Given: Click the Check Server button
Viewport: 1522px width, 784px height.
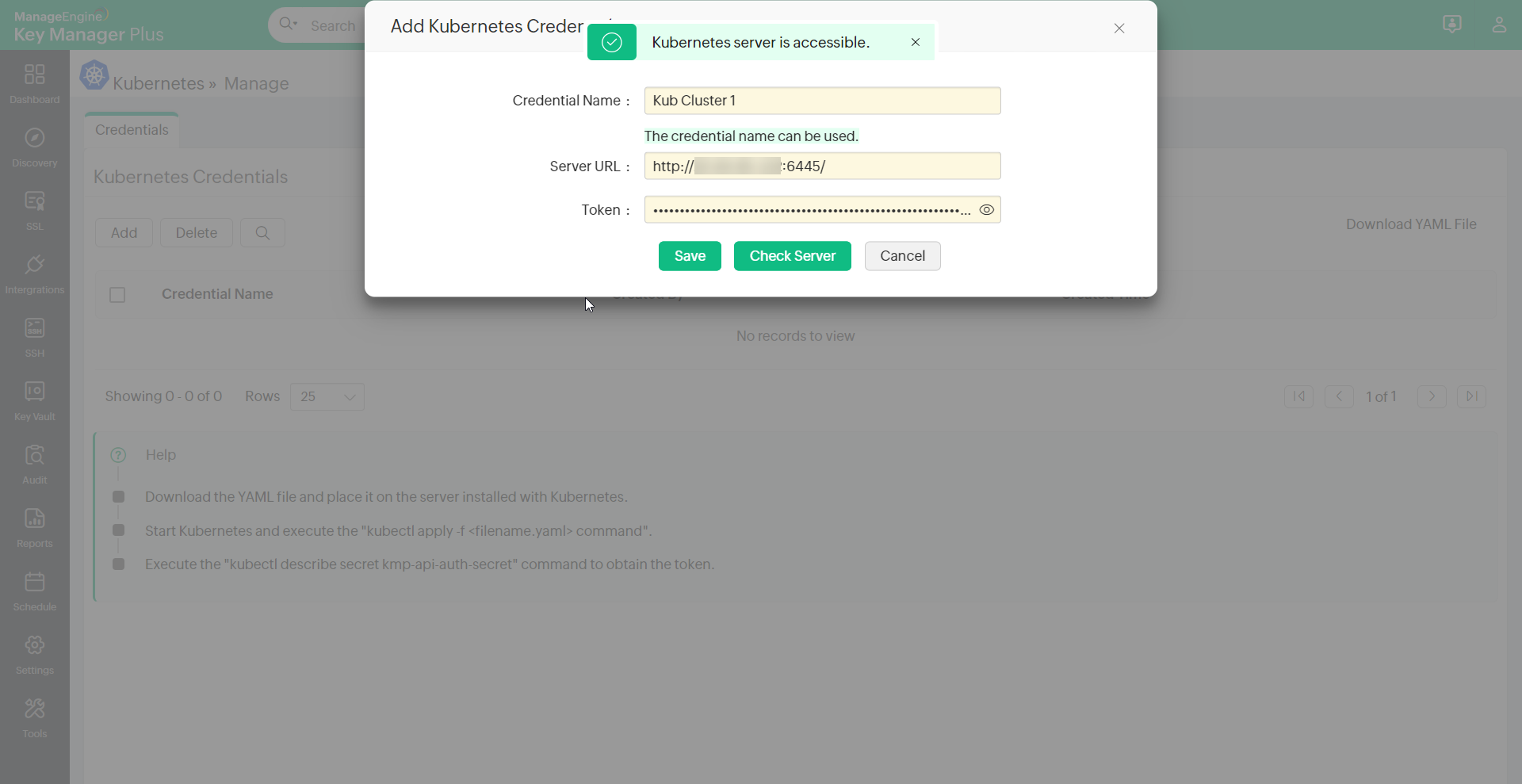Looking at the screenshot, I should pos(793,256).
